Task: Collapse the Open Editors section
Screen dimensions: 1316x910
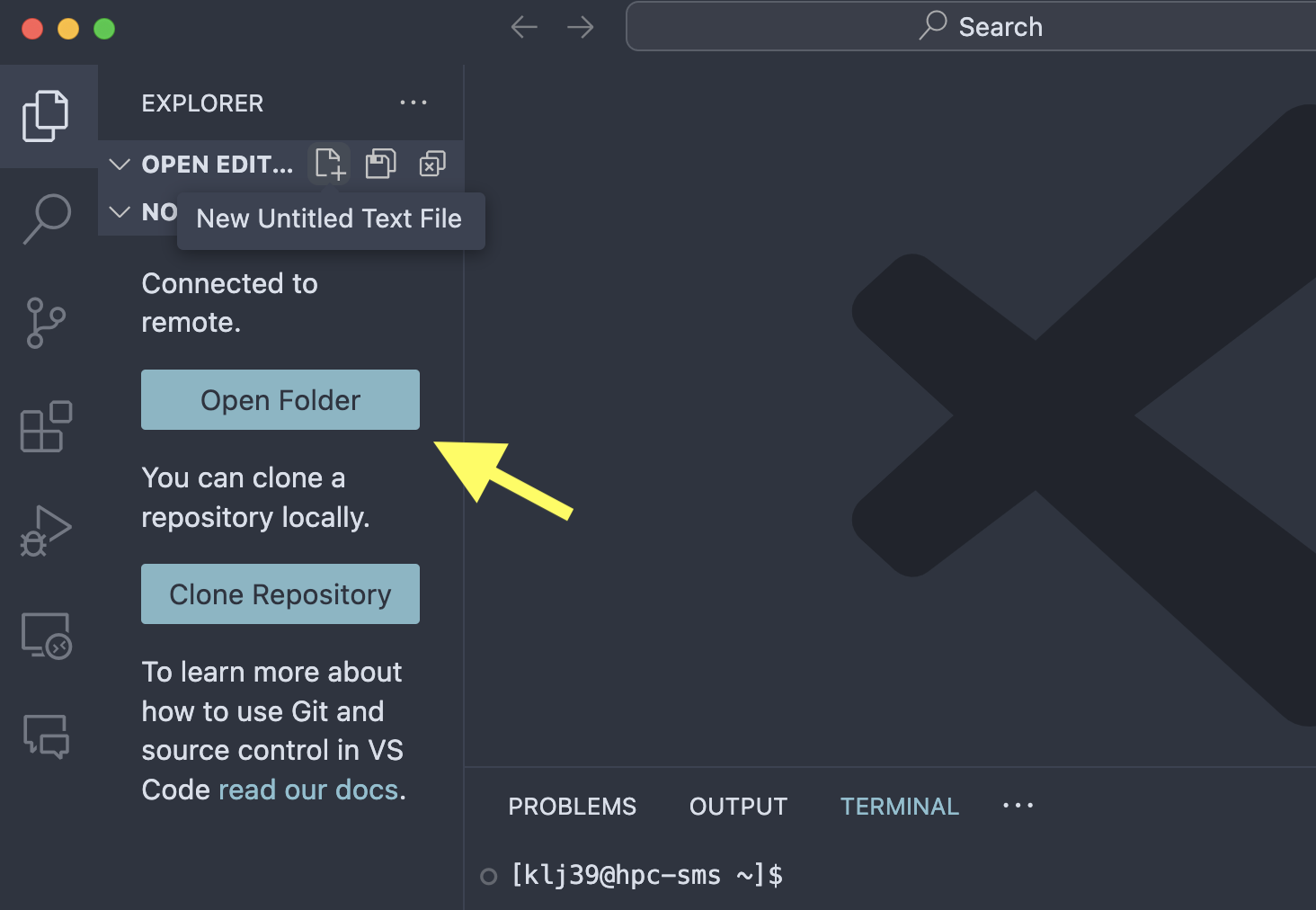Action: click(120, 164)
